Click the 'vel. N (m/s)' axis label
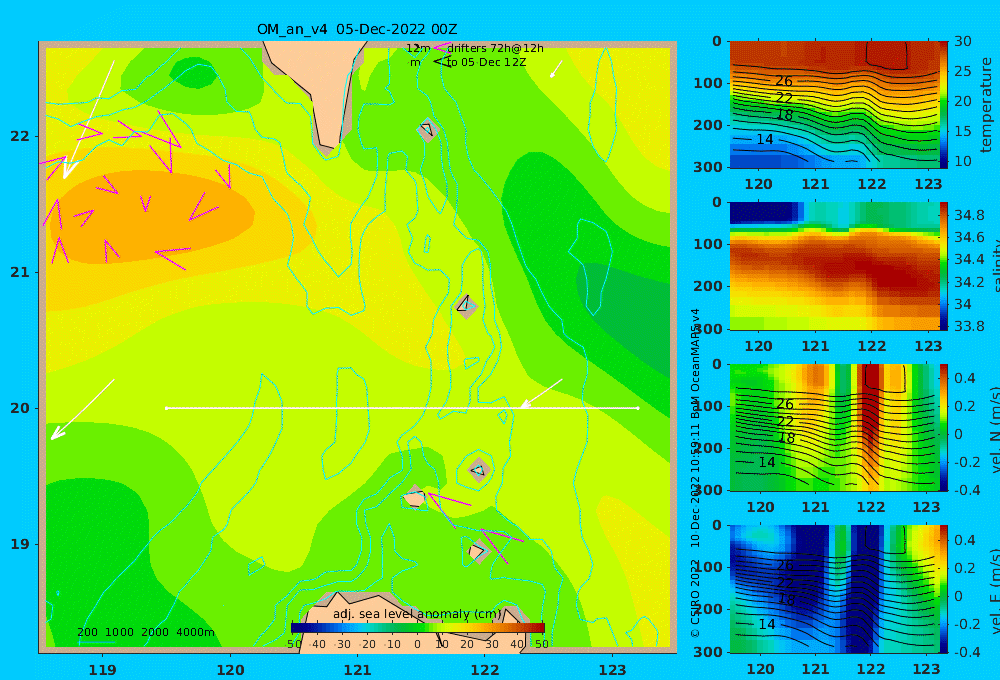Screen dimensions: 1000x680 pyautogui.click(x=995, y=429)
